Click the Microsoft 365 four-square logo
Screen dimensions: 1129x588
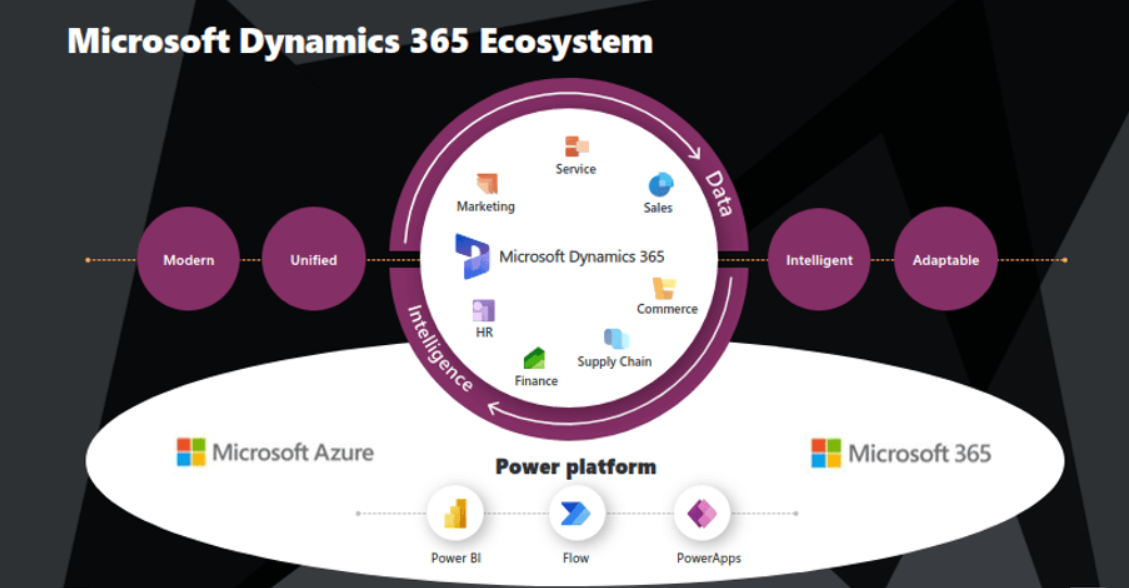(826, 453)
